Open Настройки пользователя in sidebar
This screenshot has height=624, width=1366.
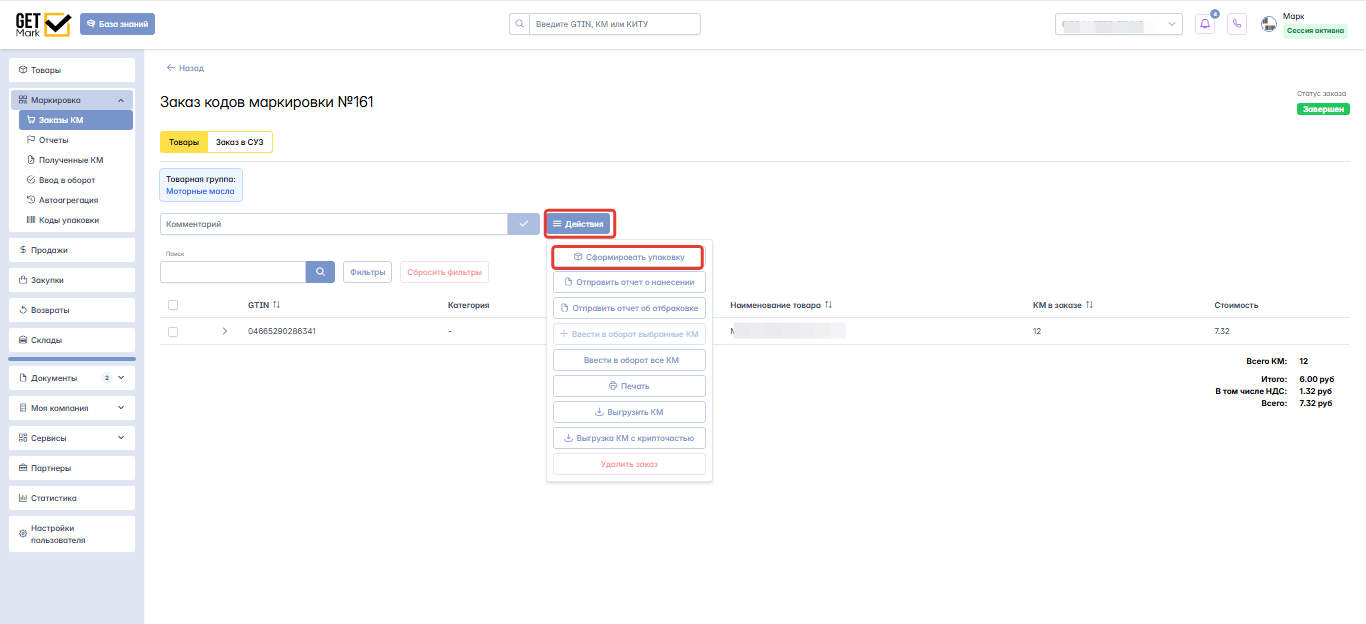(x=72, y=534)
